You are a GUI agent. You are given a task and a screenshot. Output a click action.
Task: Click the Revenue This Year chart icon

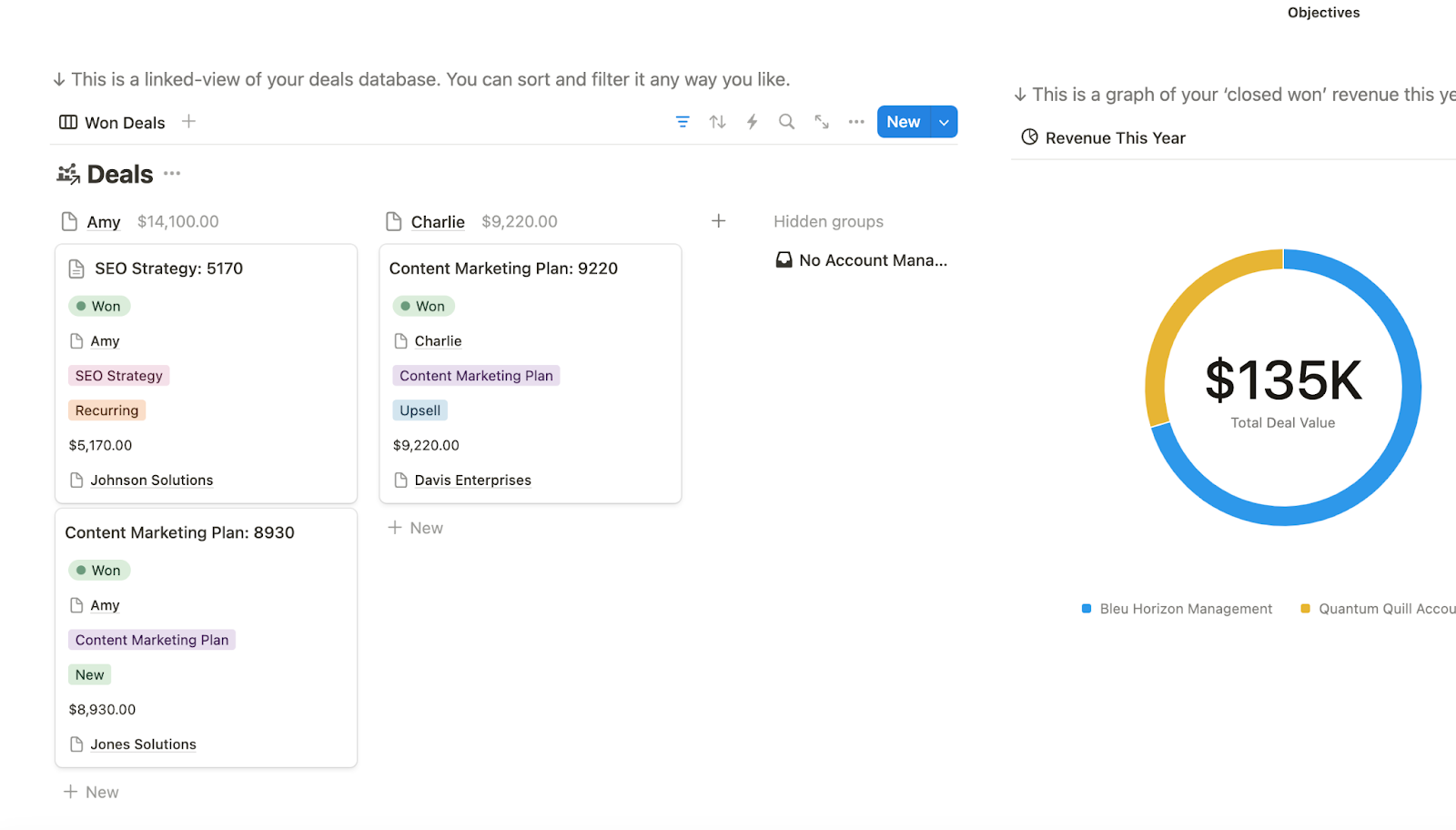tap(1029, 137)
